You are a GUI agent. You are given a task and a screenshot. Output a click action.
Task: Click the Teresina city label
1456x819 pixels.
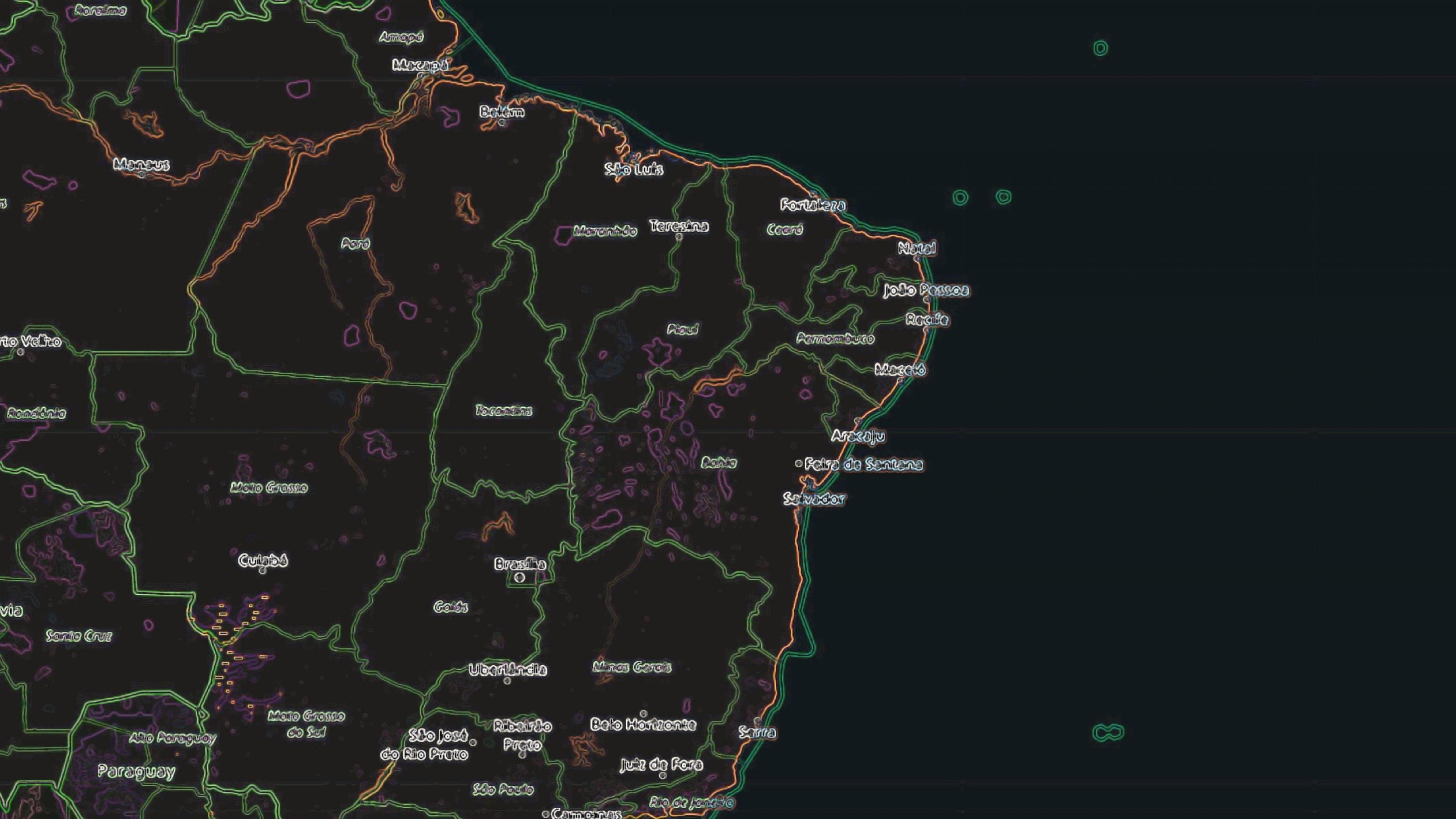679,226
